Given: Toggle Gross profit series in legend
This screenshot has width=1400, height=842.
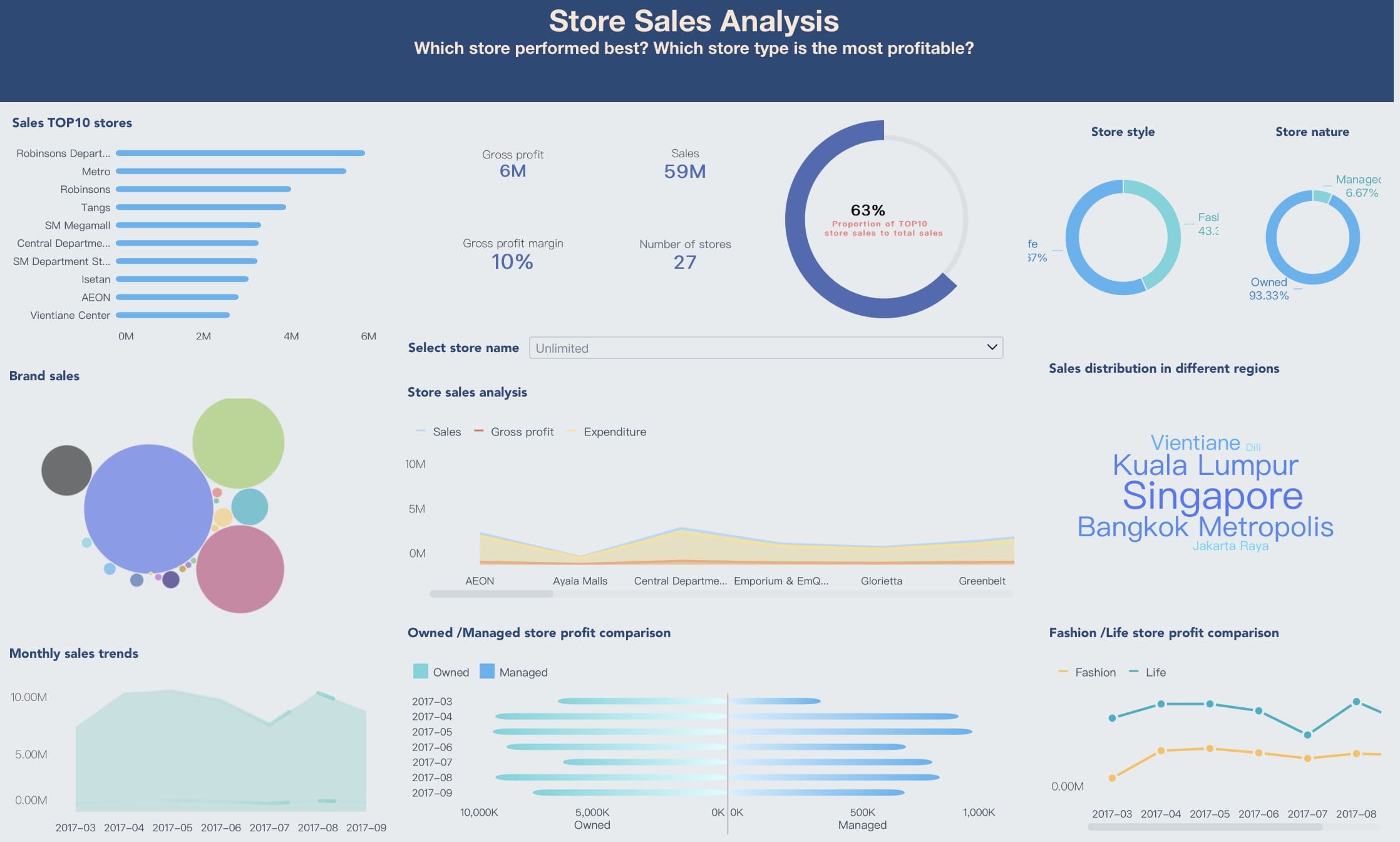Looking at the screenshot, I should click(x=514, y=432).
